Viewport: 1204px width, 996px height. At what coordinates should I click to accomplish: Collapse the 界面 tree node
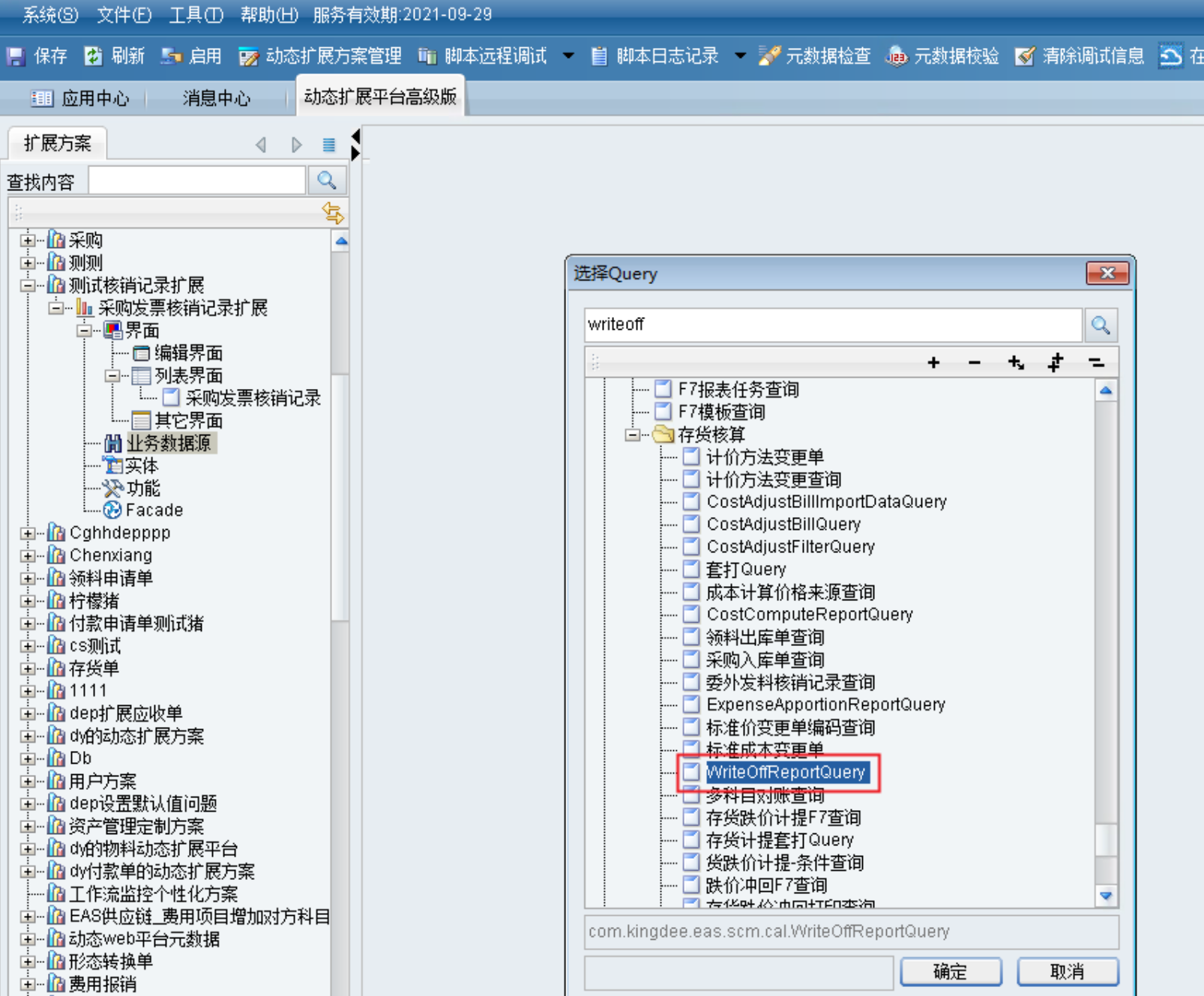click(84, 331)
